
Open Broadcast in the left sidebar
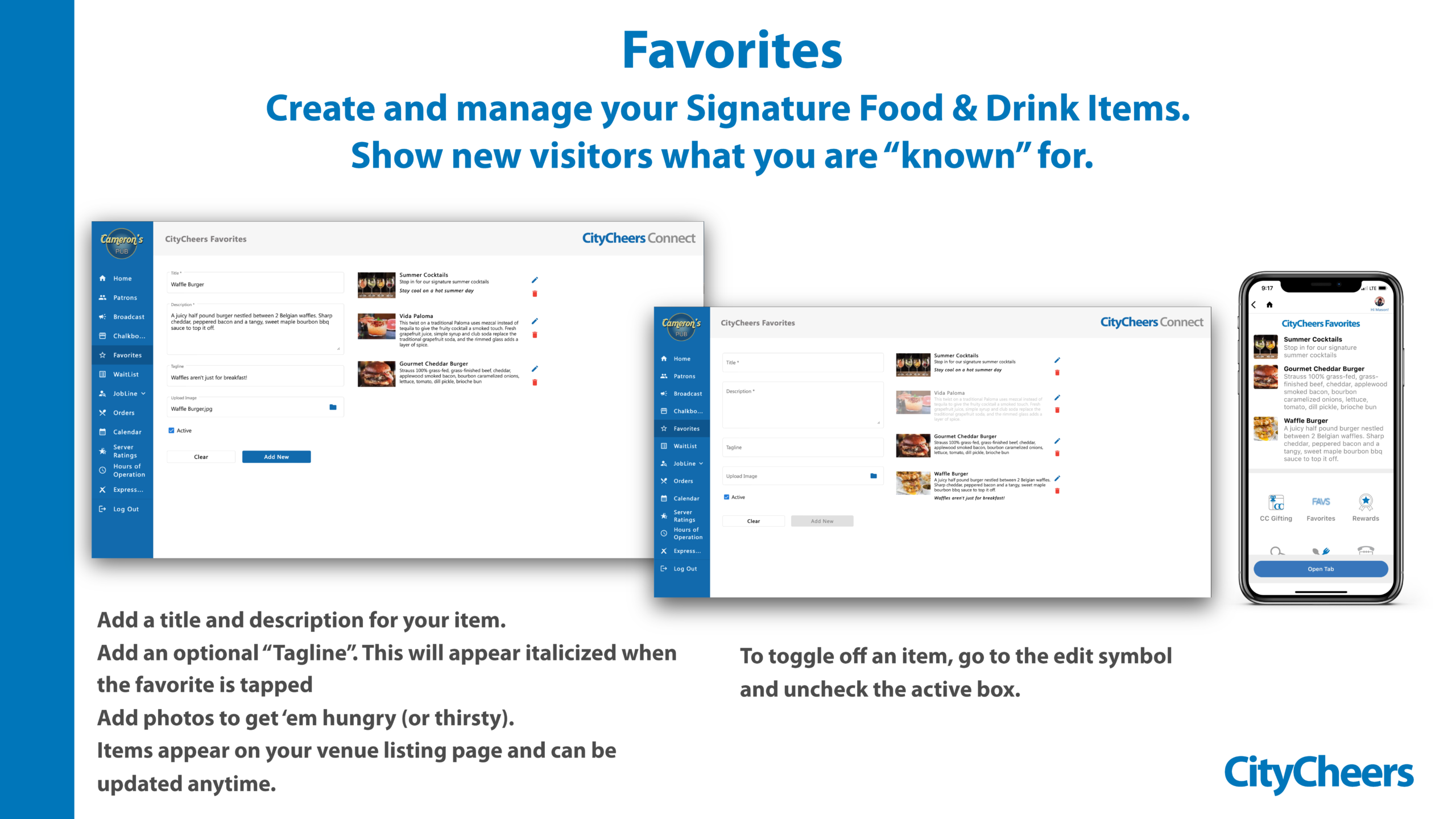(129, 317)
